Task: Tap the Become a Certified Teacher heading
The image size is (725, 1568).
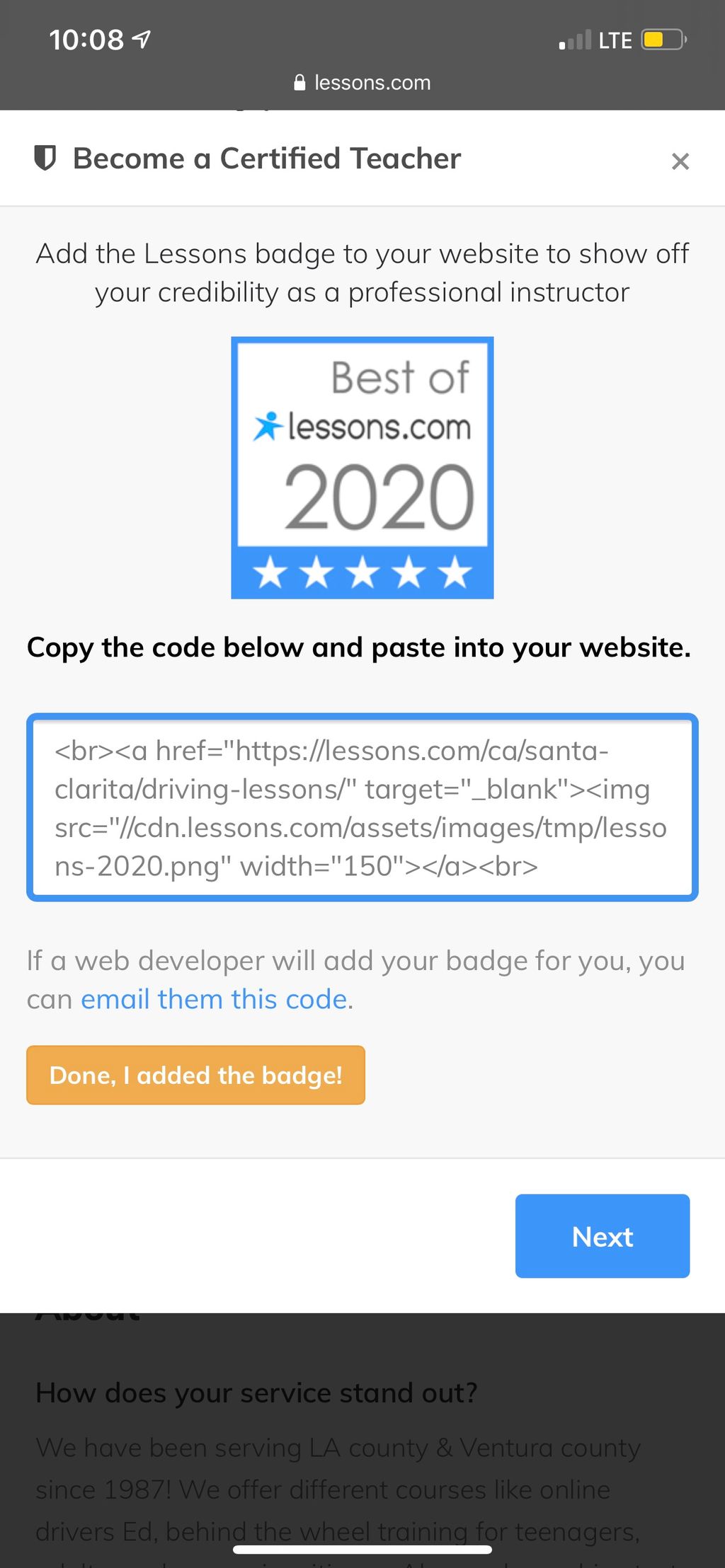Action: point(267,158)
